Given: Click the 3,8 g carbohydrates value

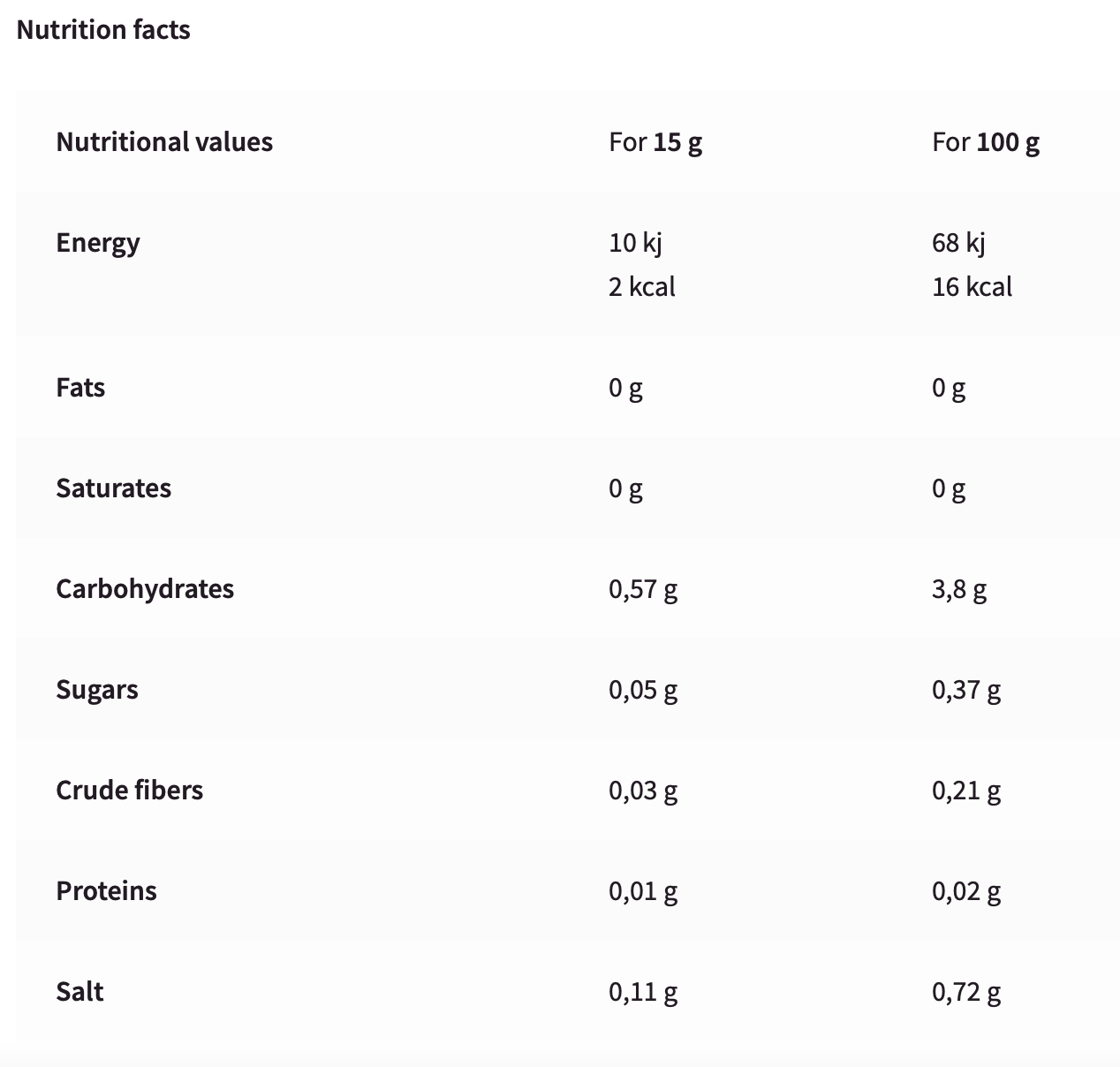Looking at the screenshot, I should (959, 589).
